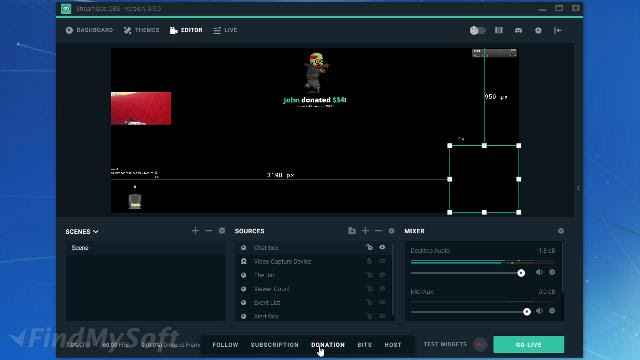Click the zombie donation alert preview
This screenshot has height=360, width=640.
(x=315, y=80)
